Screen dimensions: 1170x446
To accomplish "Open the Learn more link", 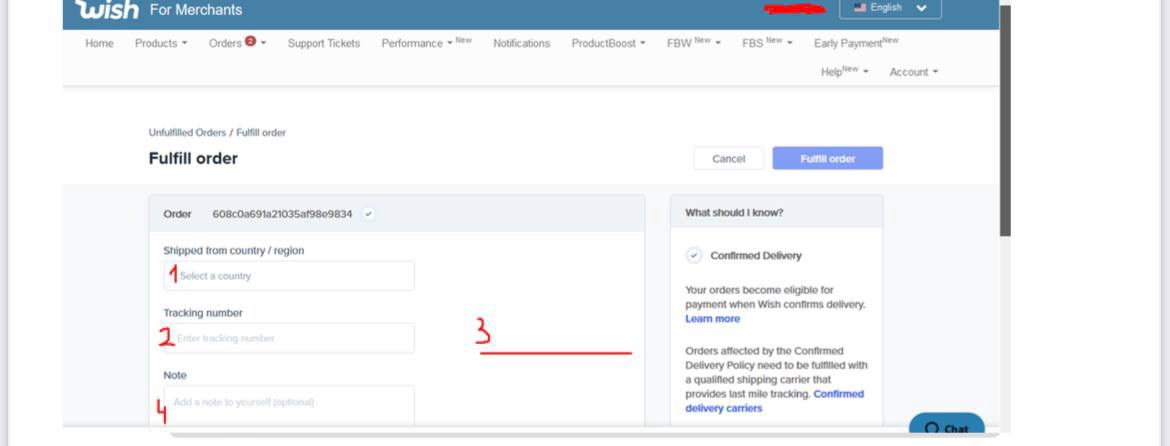I will coord(712,319).
